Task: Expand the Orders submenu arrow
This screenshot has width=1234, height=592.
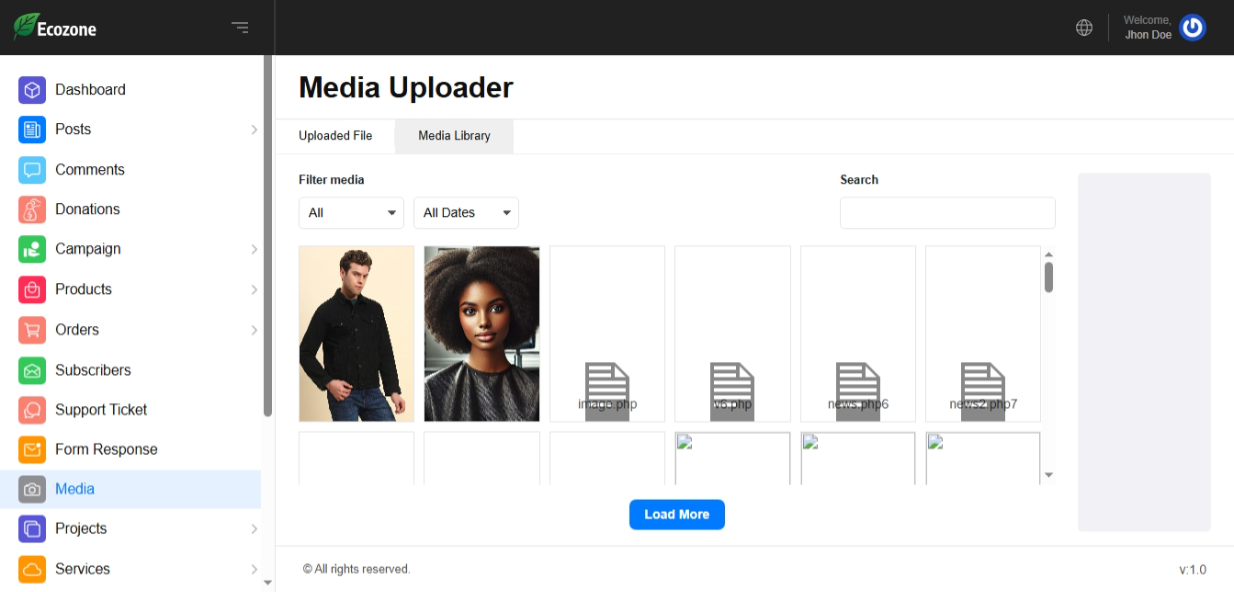Action: (x=254, y=330)
